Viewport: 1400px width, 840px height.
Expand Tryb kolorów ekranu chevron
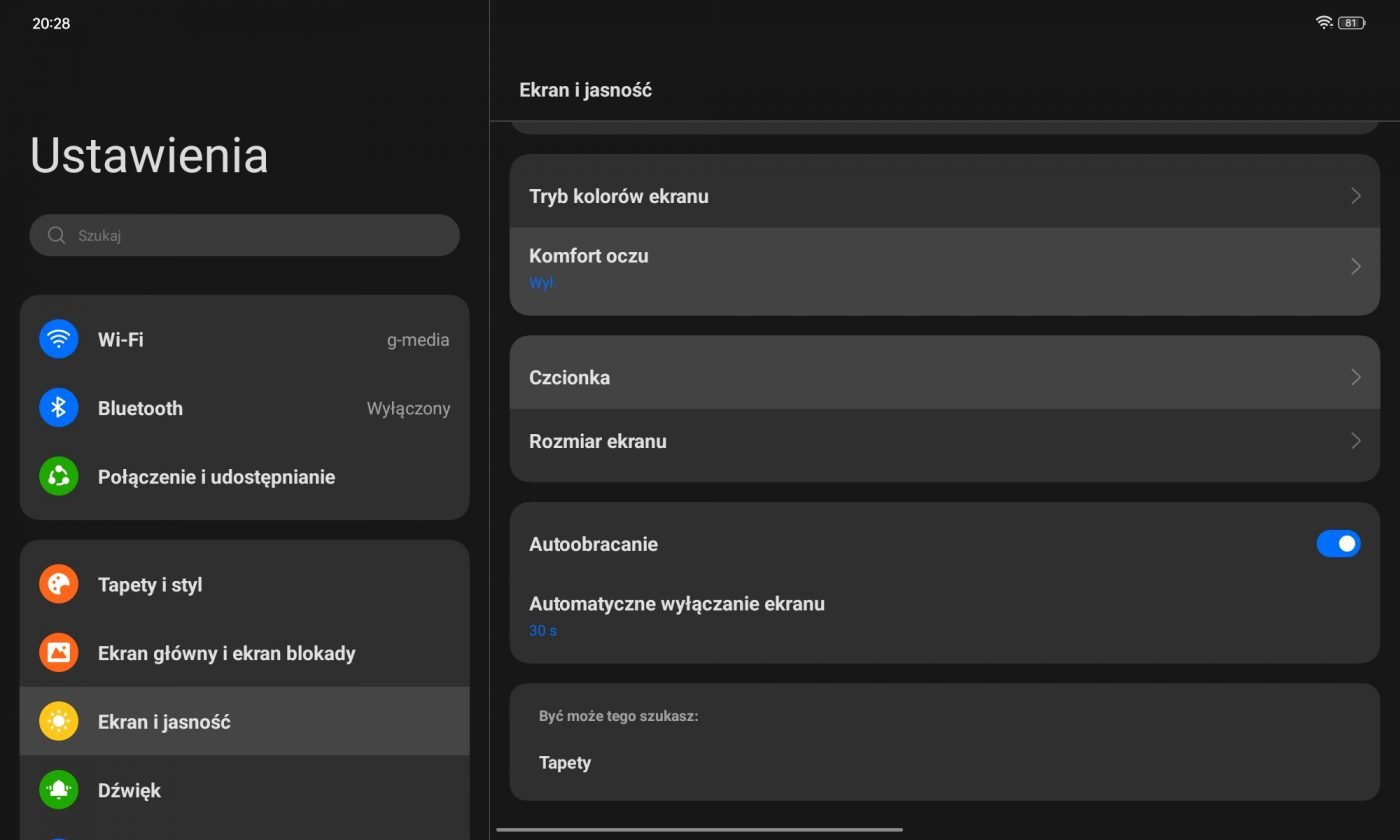pyautogui.click(x=1355, y=196)
